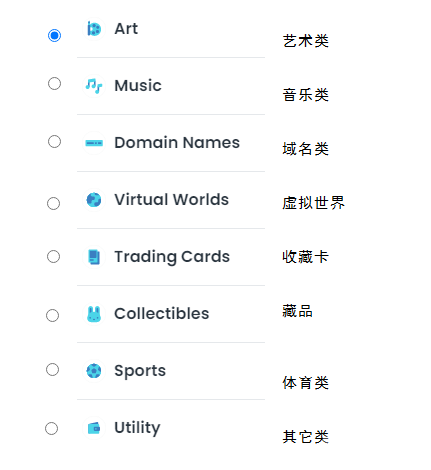Click the Music notes icon

click(x=94, y=86)
